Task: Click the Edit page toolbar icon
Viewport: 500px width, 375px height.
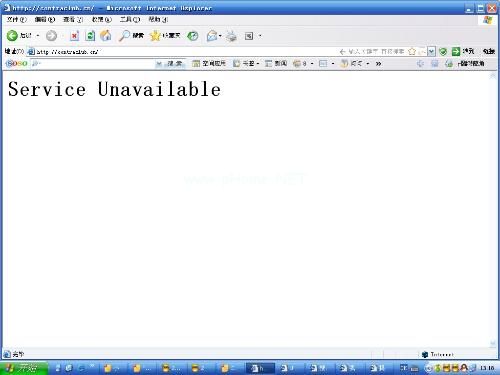Action: tap(249, 36)
